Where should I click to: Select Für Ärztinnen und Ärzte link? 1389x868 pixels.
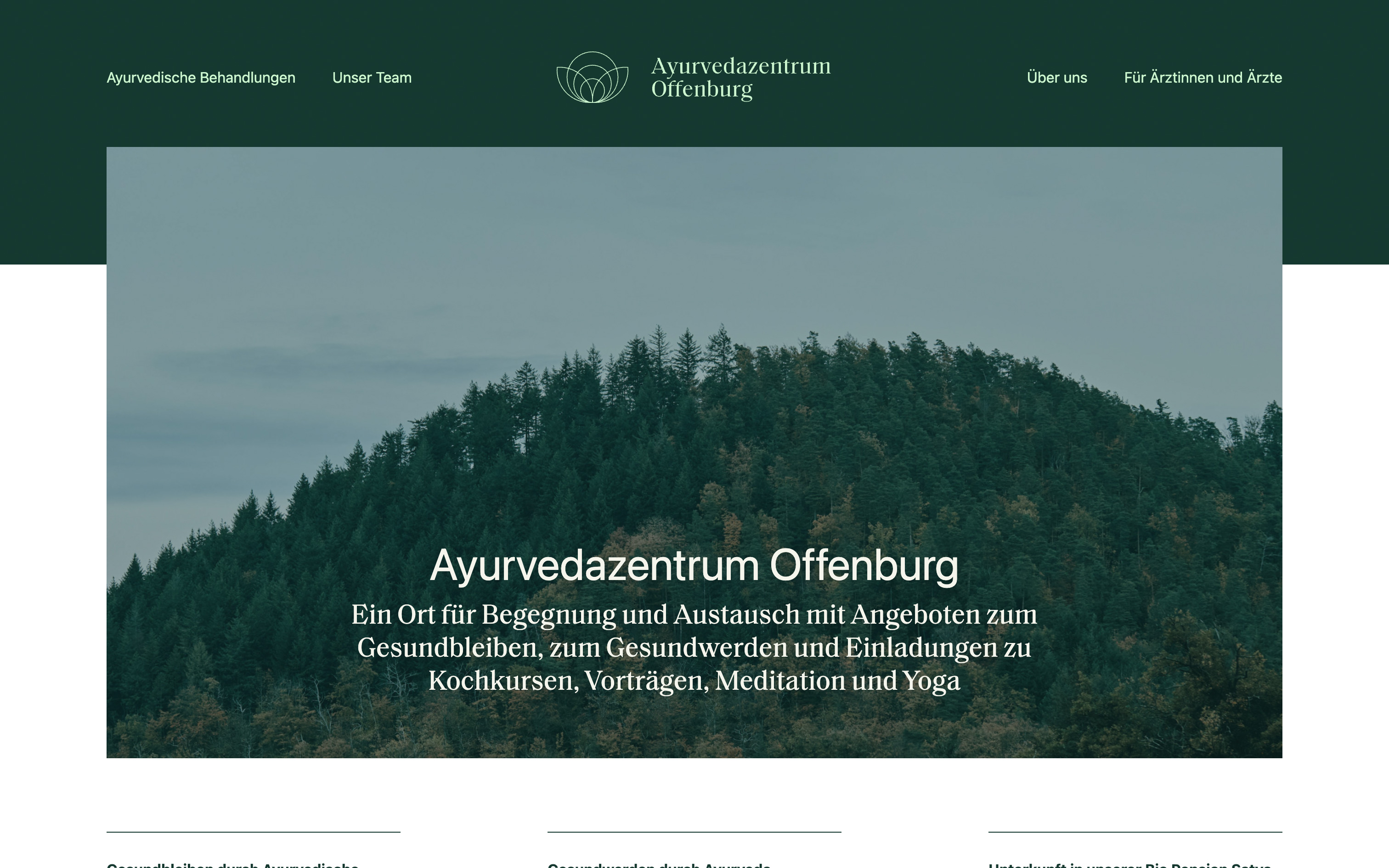[x=1203, y=78]
